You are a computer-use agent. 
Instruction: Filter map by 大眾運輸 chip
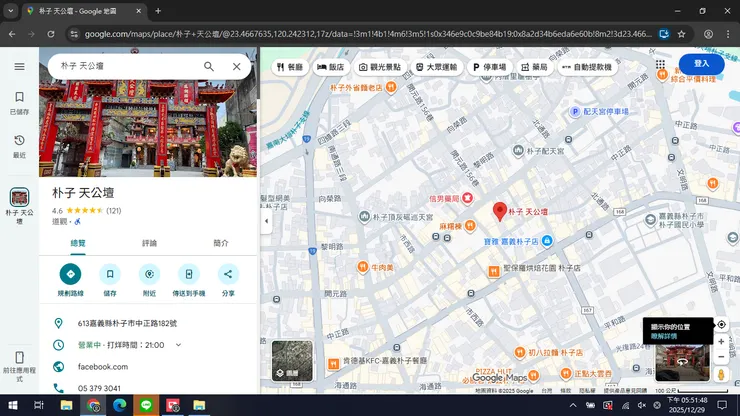coord(437,67)
